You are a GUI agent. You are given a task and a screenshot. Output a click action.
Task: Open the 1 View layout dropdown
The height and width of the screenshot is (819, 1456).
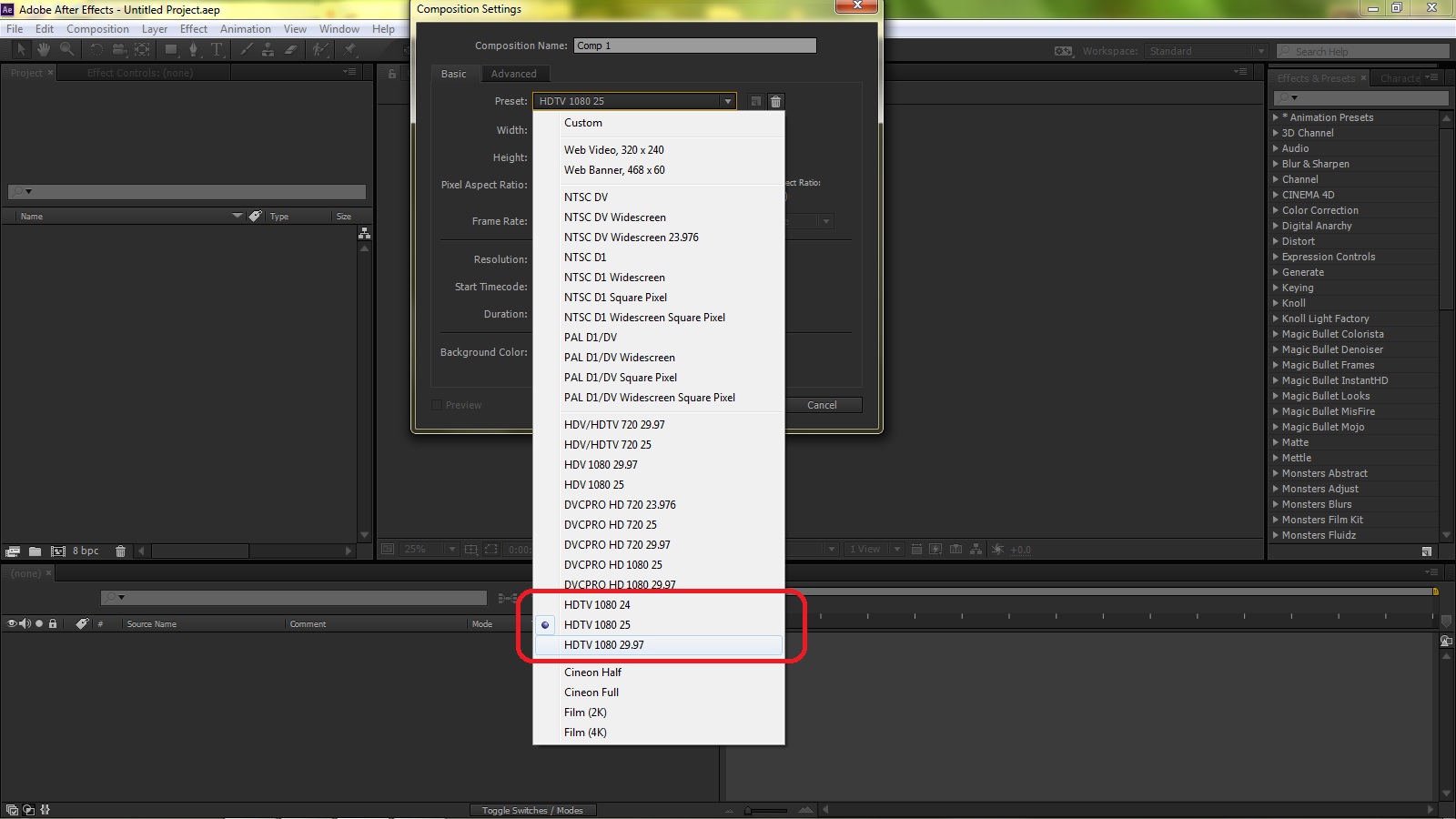point(874,549)
